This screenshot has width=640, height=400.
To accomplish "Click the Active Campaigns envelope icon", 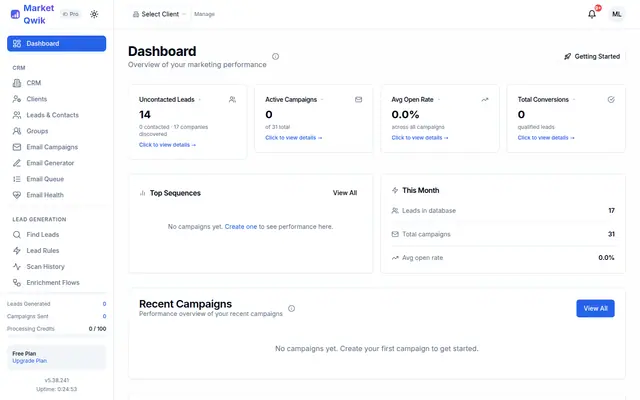I will pyautogui.click(x=358, y=100).
